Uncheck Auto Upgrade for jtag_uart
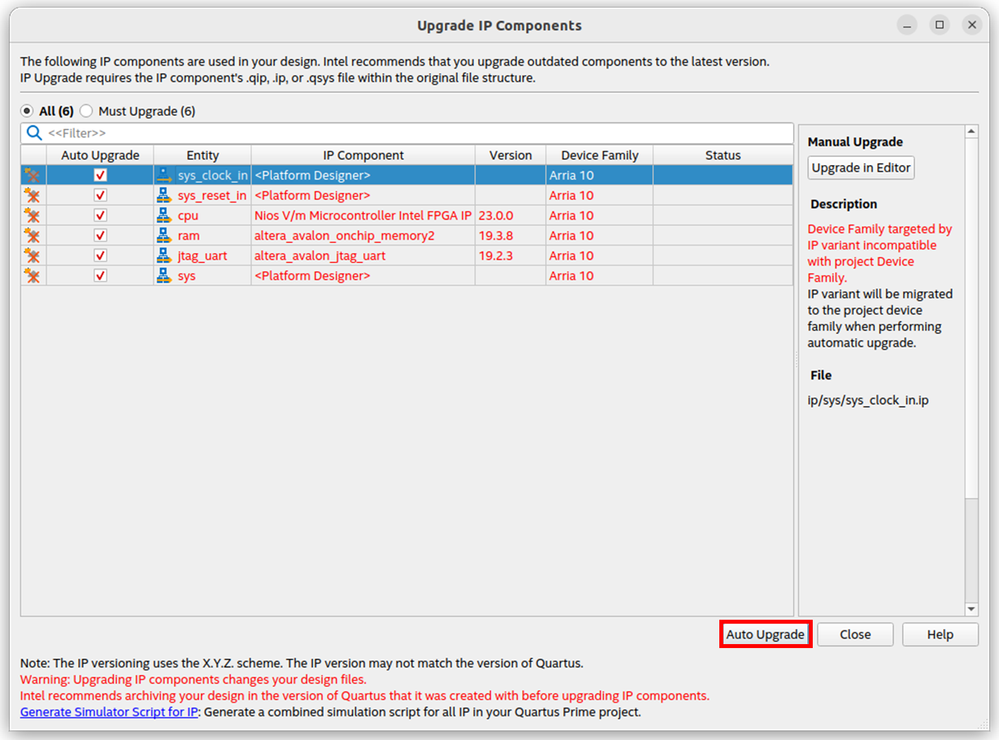The width and height of the screenshot is (999, 740). click(100, 256)
